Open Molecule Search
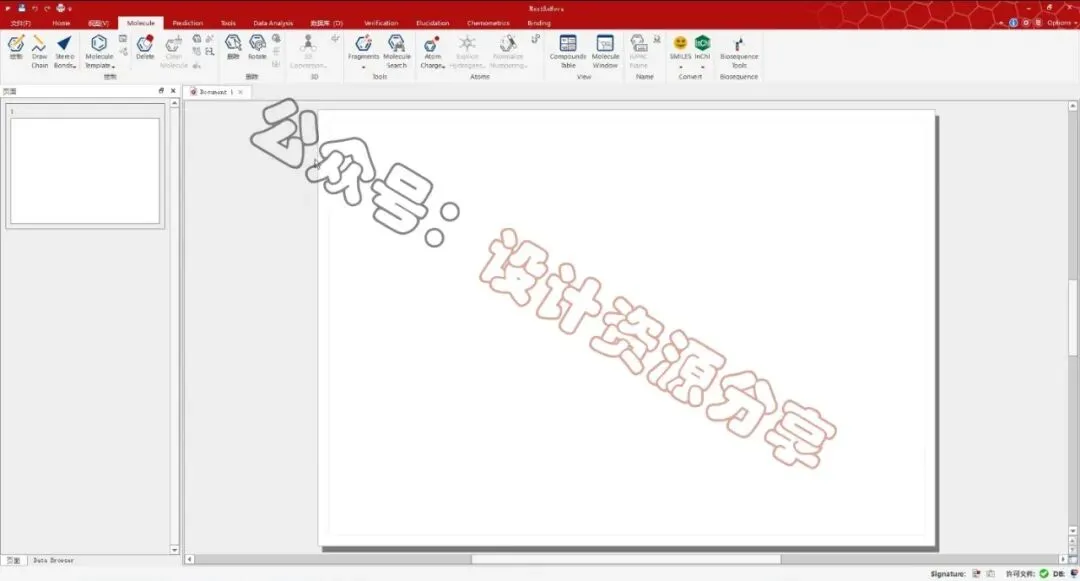This screenshot has height=581, width=1080. [x=397, y=52]
